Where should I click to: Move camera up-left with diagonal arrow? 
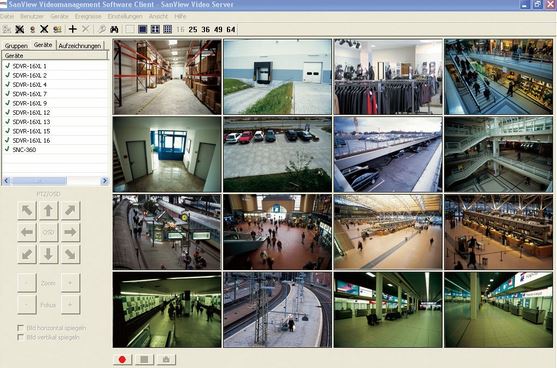[27, 210]
